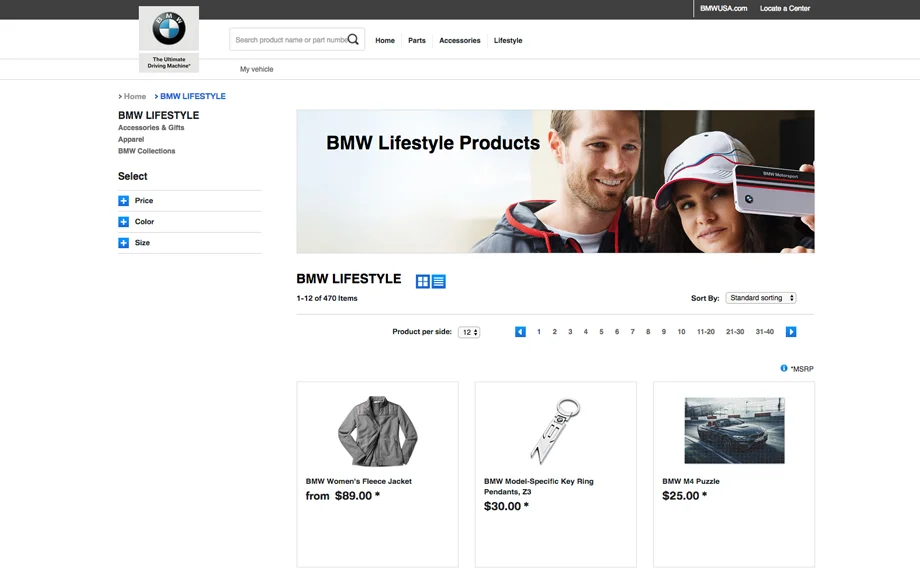Open Accessories & Gifts category
The width and height of the screenshot is (920, 573).
point(151,127)
